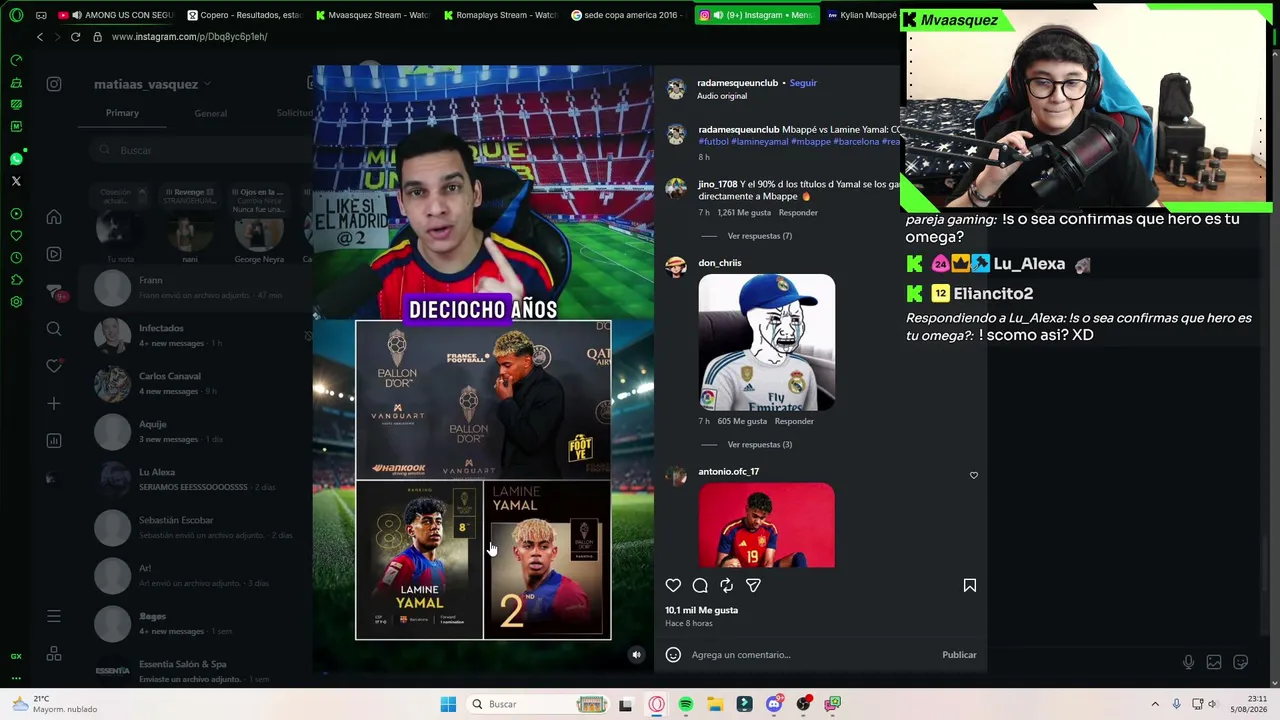Viewport: 1280px width, 720px height.
Task: Open don_chriis profile name
Action: tap(720, 263)
